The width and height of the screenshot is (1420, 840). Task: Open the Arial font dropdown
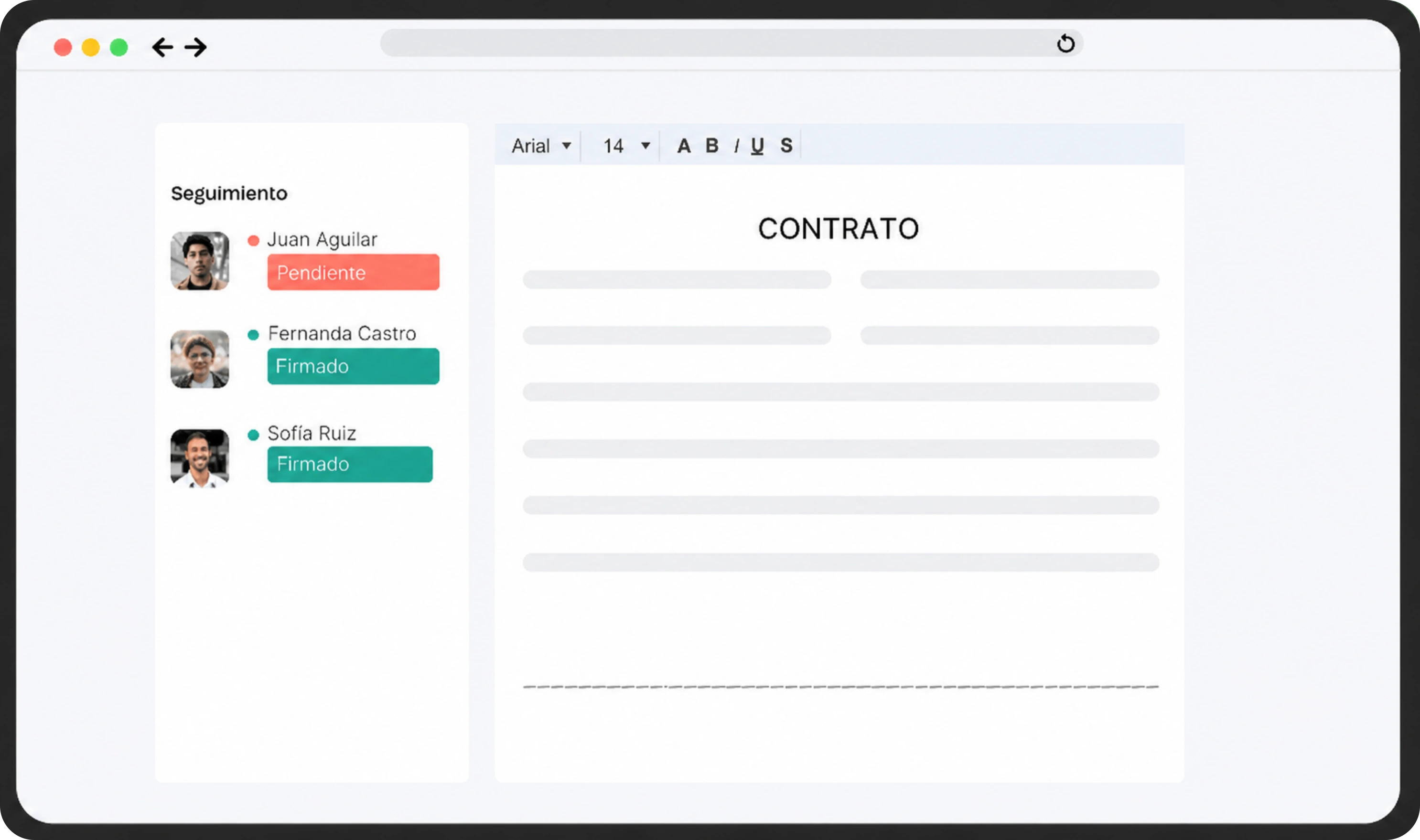tap(541, 146)
